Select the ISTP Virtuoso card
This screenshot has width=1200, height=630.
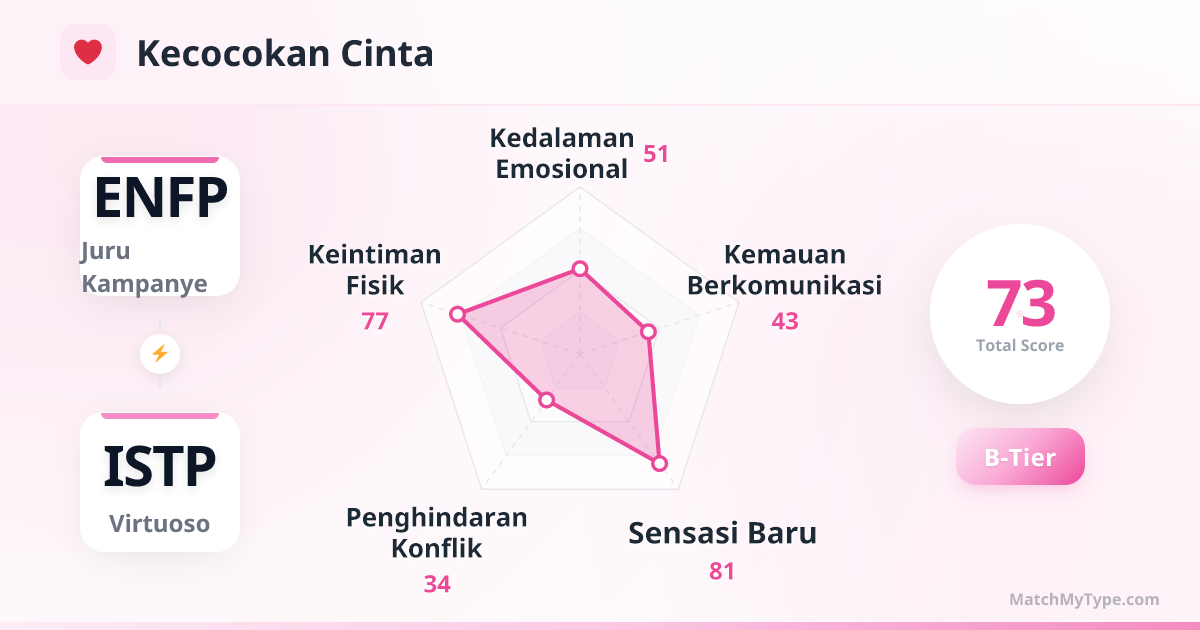[160, 482]
